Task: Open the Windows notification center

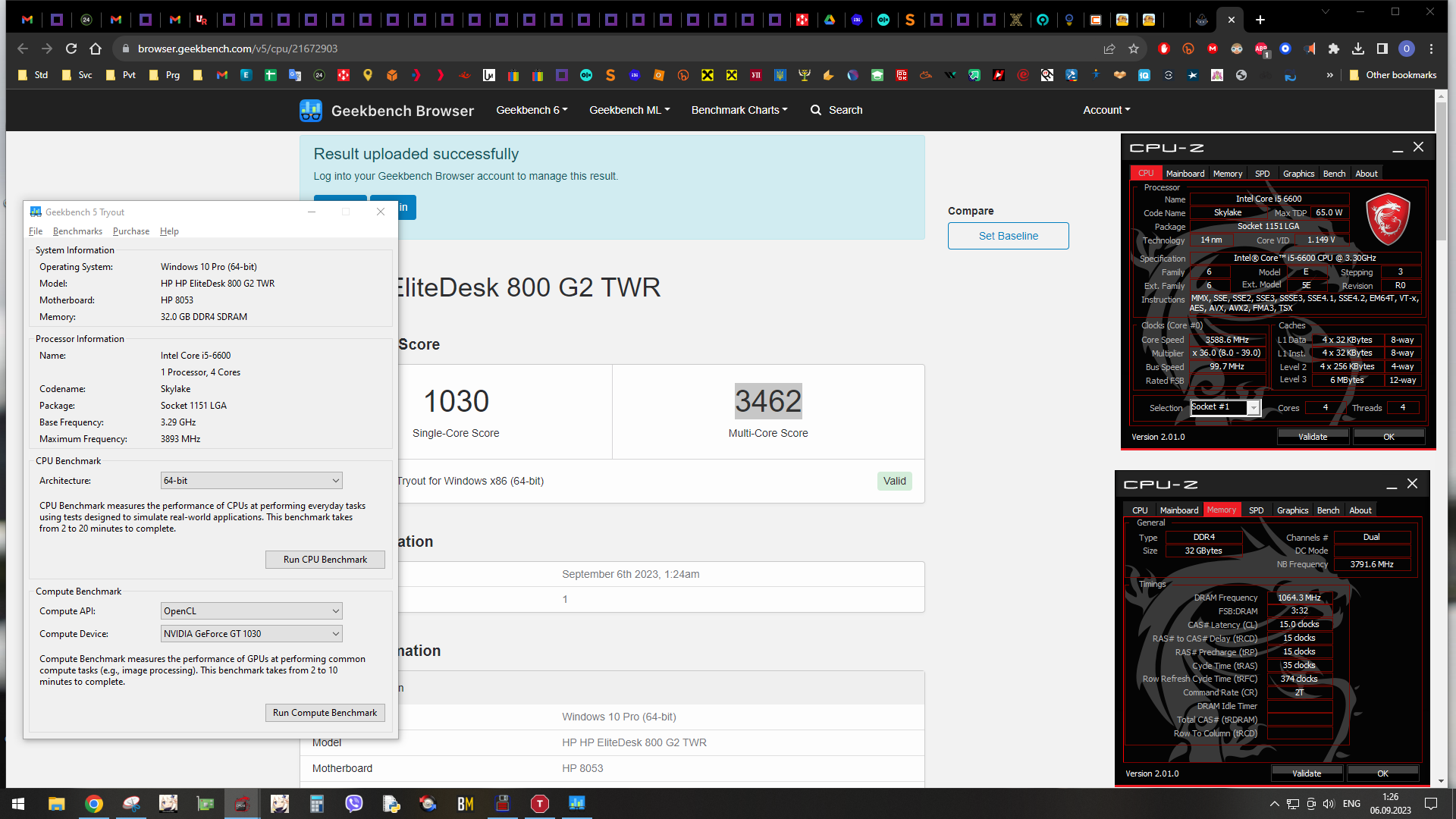Action: [x=1431, y=804]
